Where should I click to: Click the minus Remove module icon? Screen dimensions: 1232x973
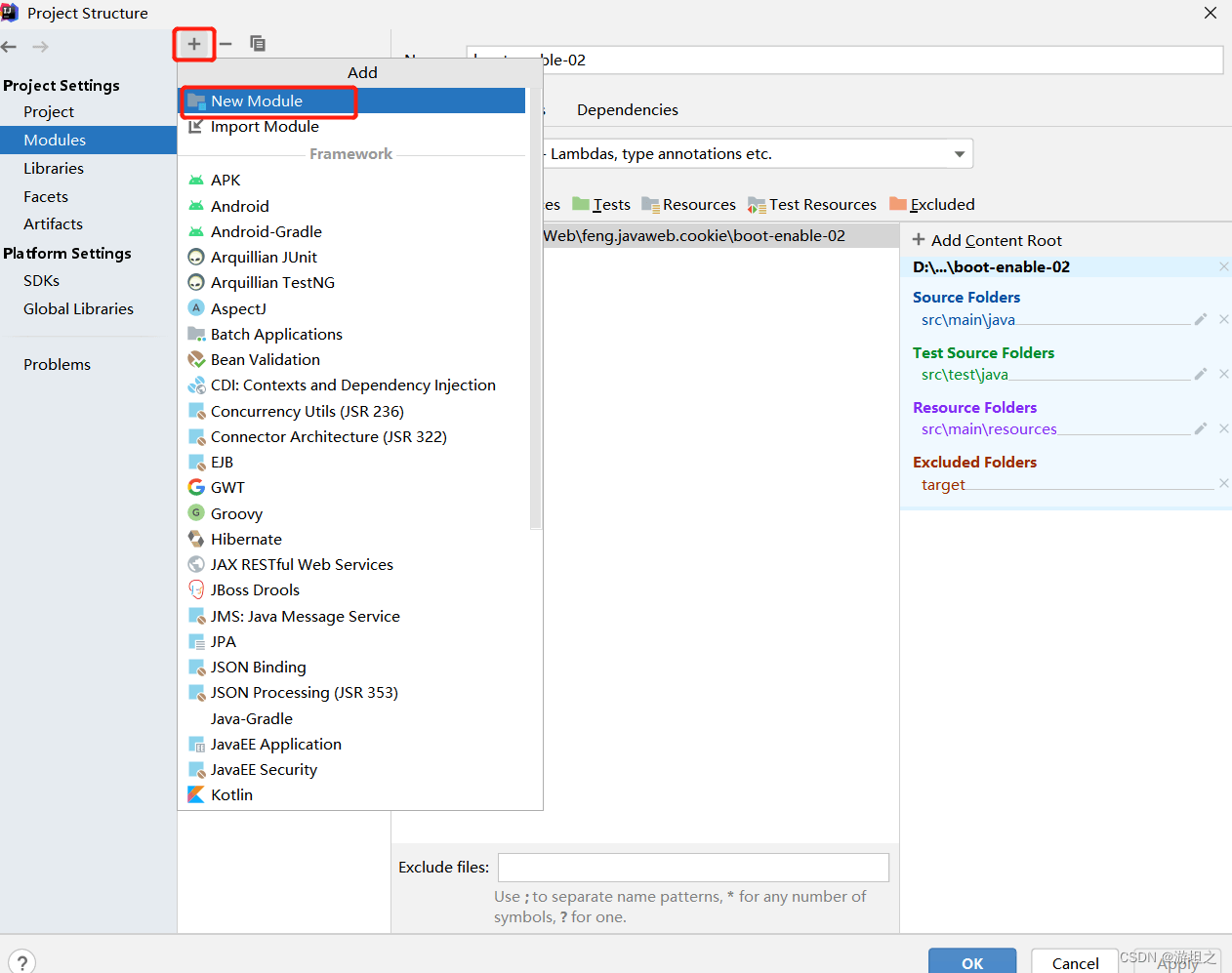[x=226, y=44]
